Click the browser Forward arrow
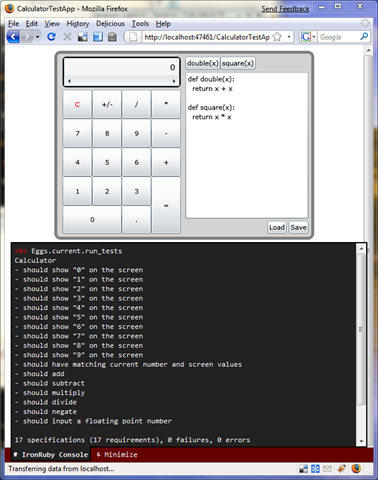The width and height of the screenshot is (378, 480). 27,37
